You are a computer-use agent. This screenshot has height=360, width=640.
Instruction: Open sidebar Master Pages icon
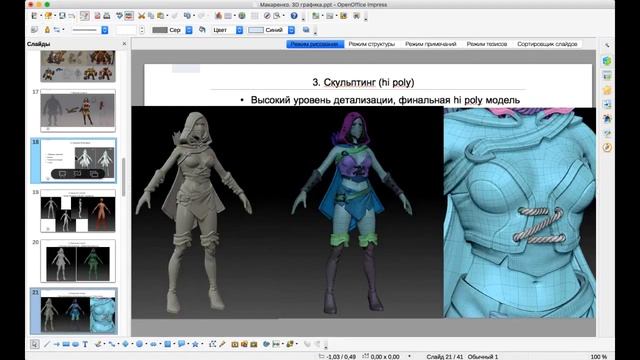pos(607,75)
